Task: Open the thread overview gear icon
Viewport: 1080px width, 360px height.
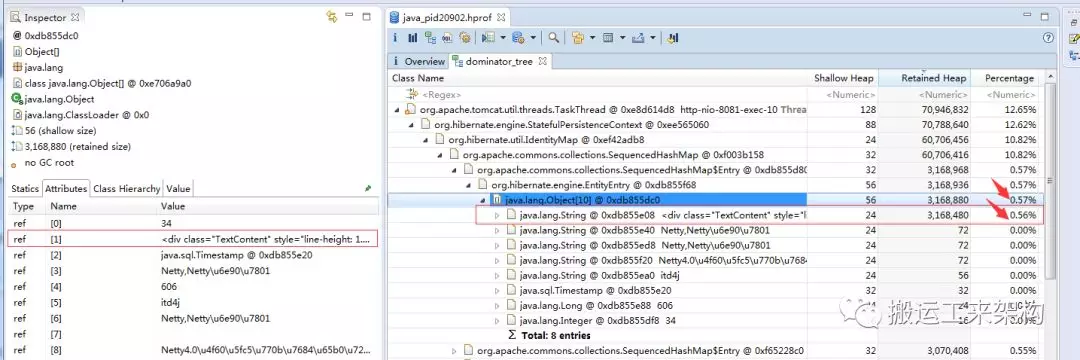Action: 465,38
